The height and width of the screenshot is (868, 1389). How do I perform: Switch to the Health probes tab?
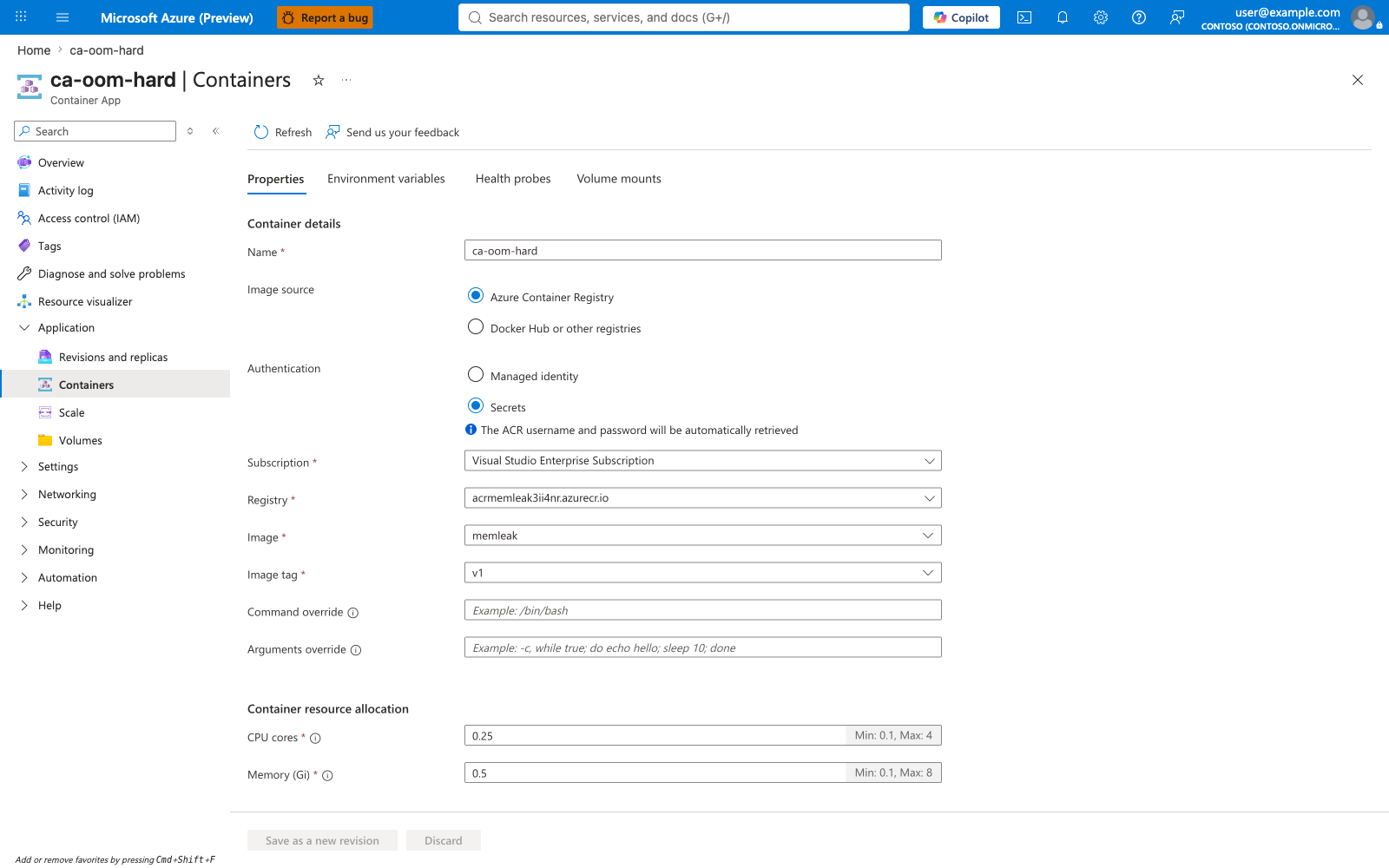point(513,179)
